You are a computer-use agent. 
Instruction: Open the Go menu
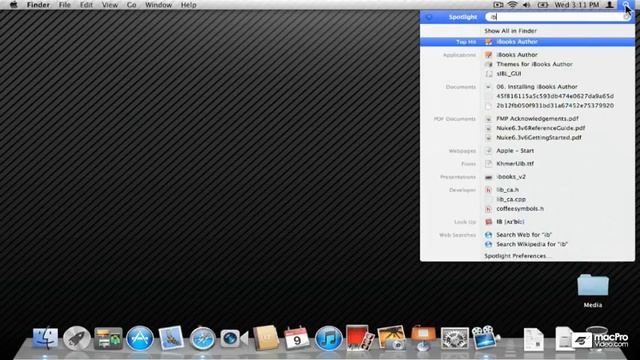pyautogui.click(x=131, y=5)
